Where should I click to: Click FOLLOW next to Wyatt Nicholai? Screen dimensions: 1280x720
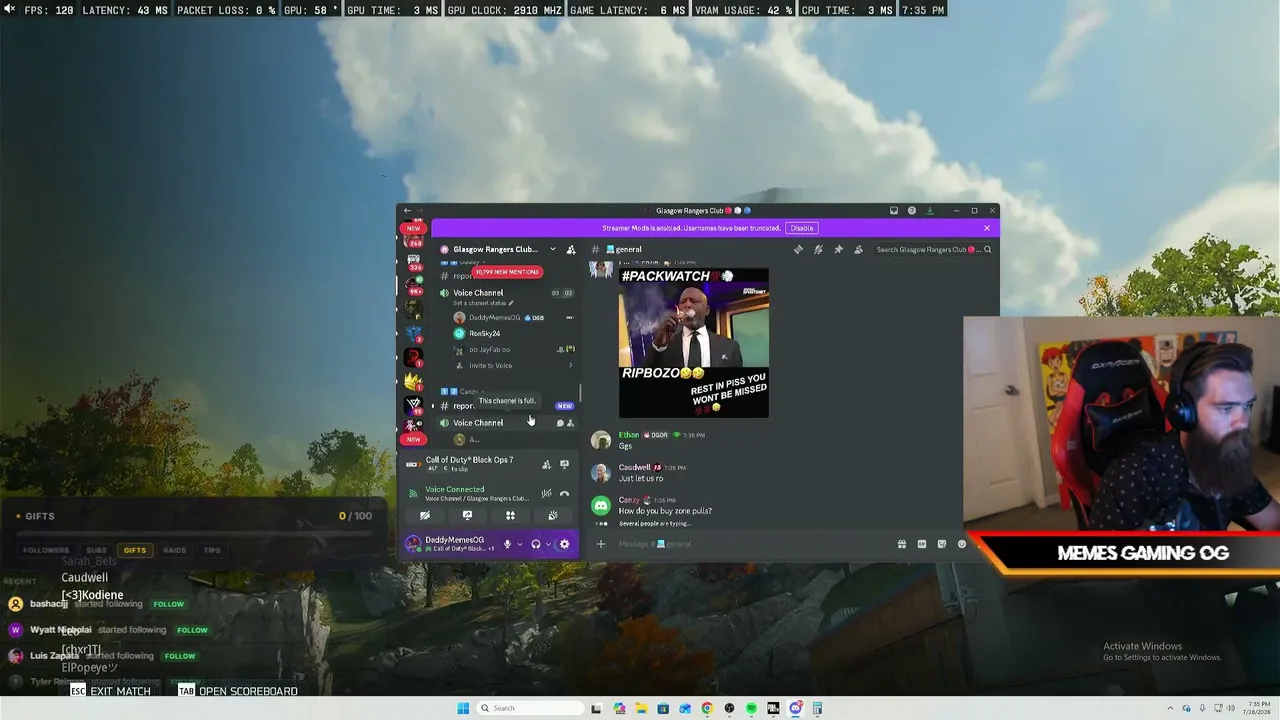[192, 630]
